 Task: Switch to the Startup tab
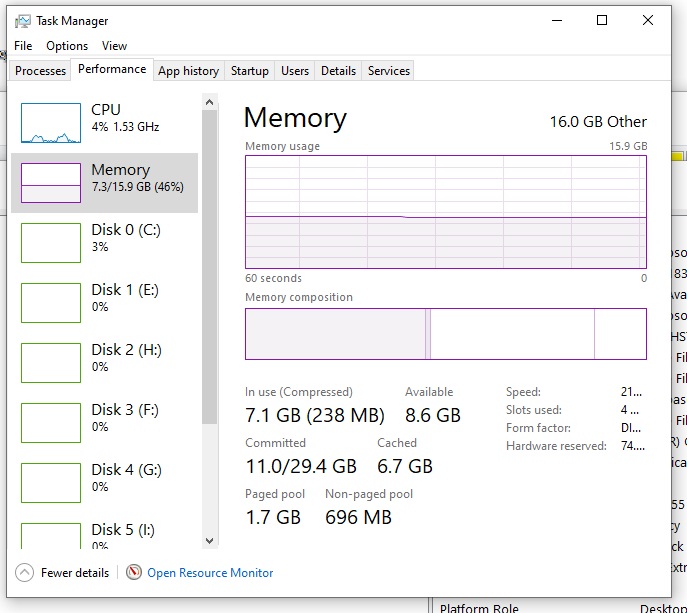250,71
